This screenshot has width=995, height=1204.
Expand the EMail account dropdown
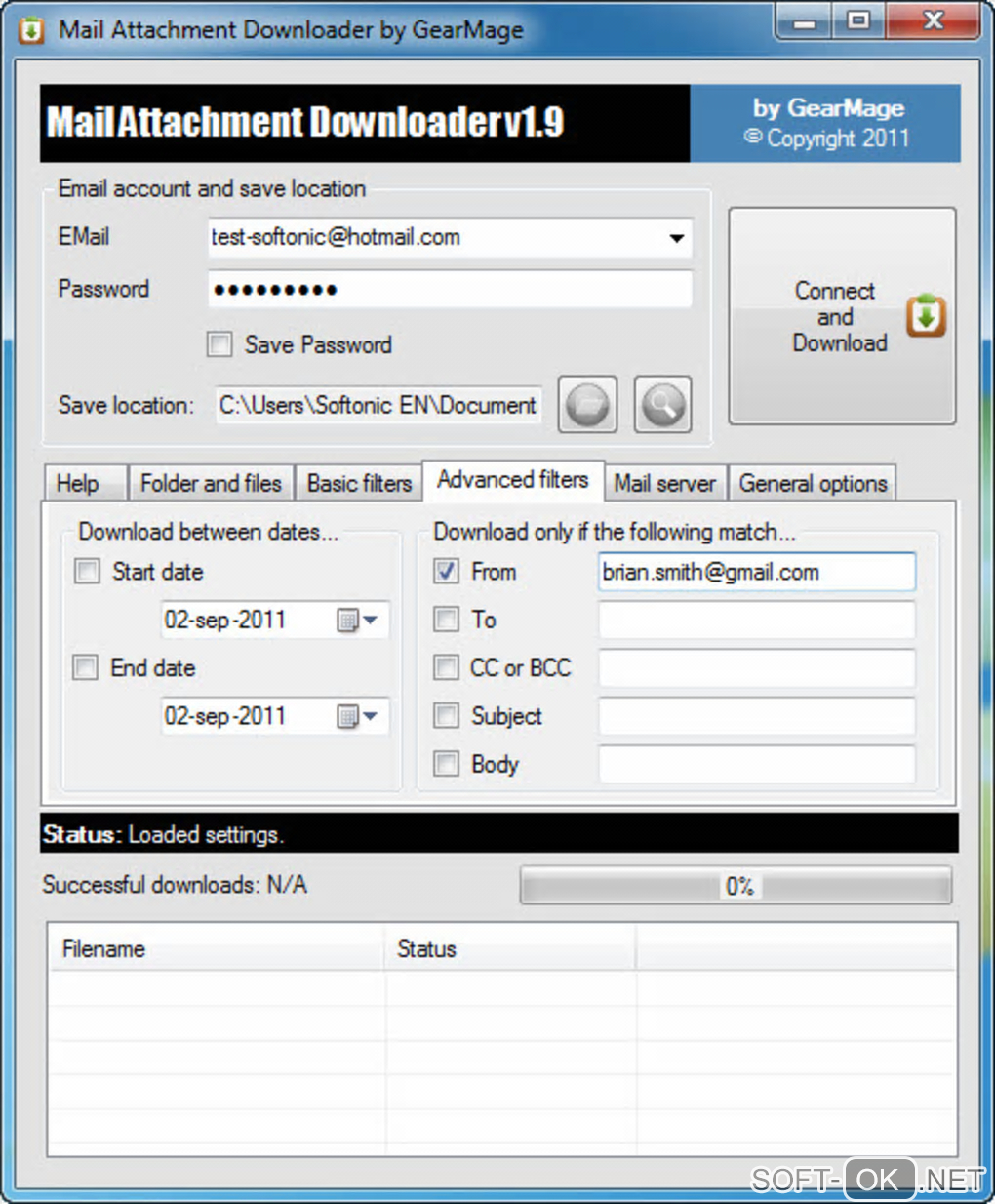tap(676, 237)
